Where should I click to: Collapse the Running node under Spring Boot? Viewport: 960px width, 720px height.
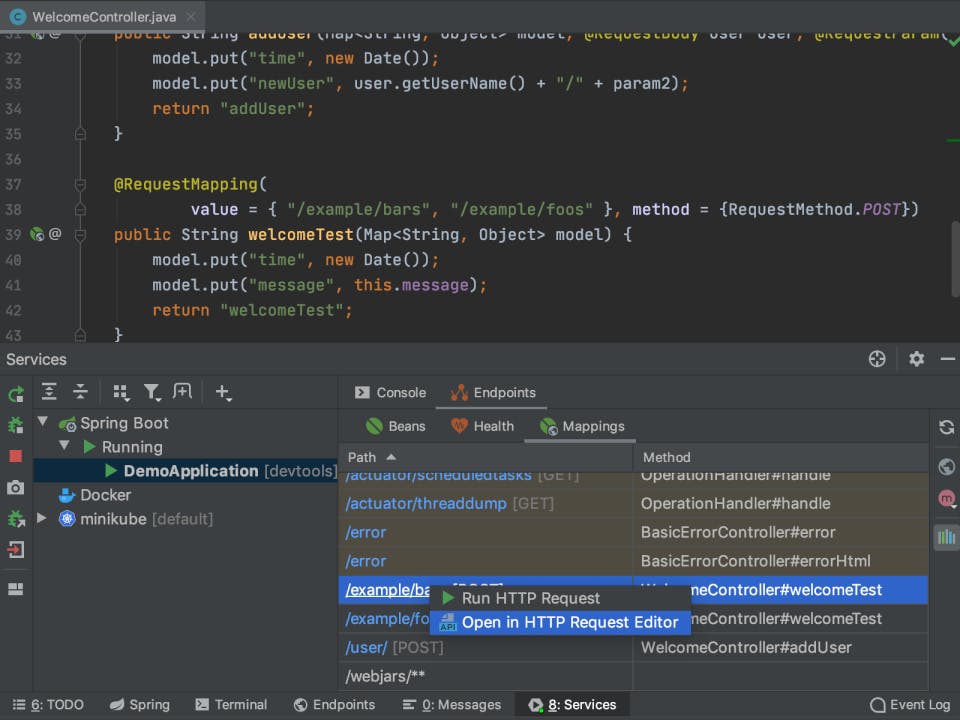[64, 446]
